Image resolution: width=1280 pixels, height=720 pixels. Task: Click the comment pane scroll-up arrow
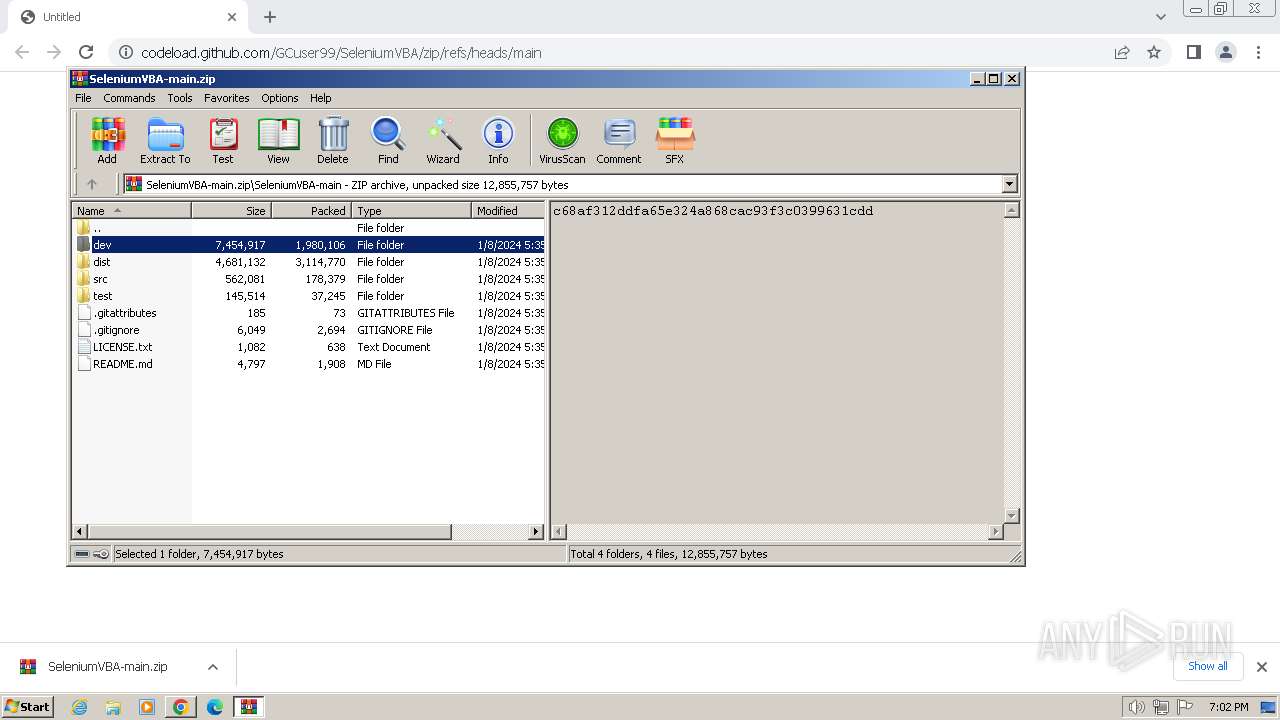tap(1011, 210)
